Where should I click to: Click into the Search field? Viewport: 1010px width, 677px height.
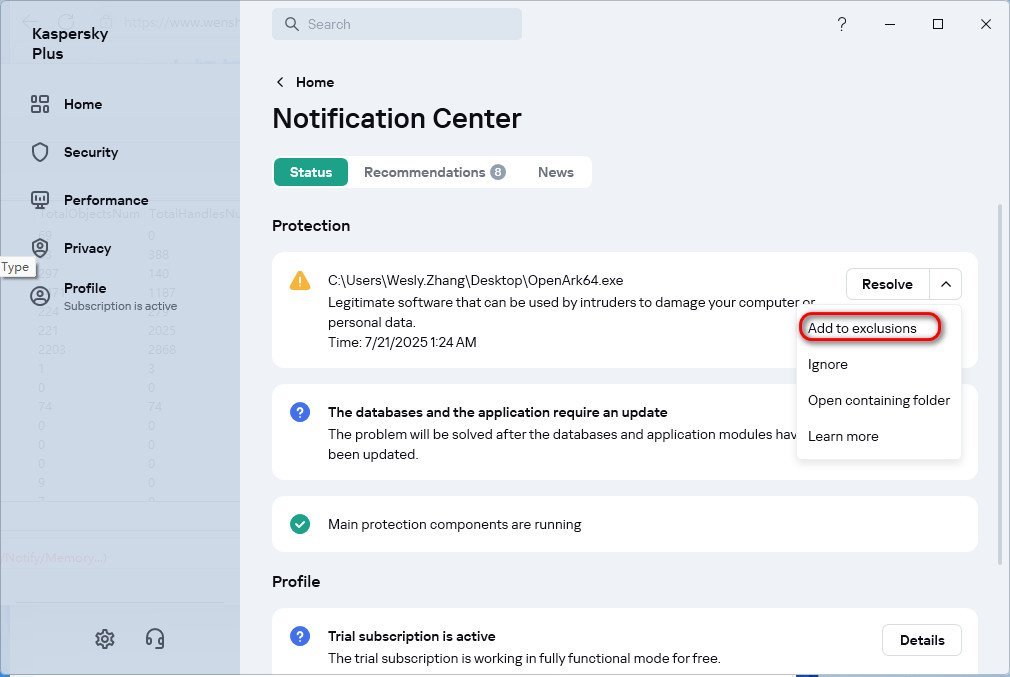tap(397, 24)
